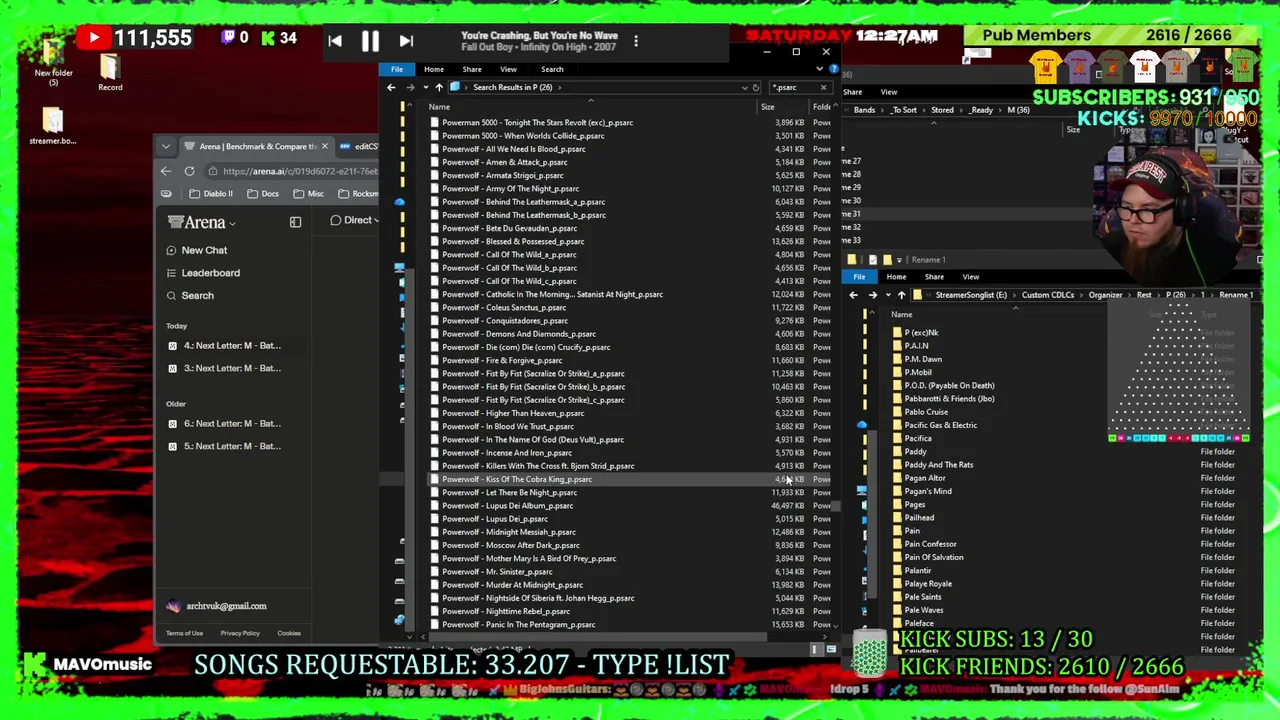Open archtvuk@gmail.com account menu
This screenshot has height=720, width=1280.
coord(218,606)
